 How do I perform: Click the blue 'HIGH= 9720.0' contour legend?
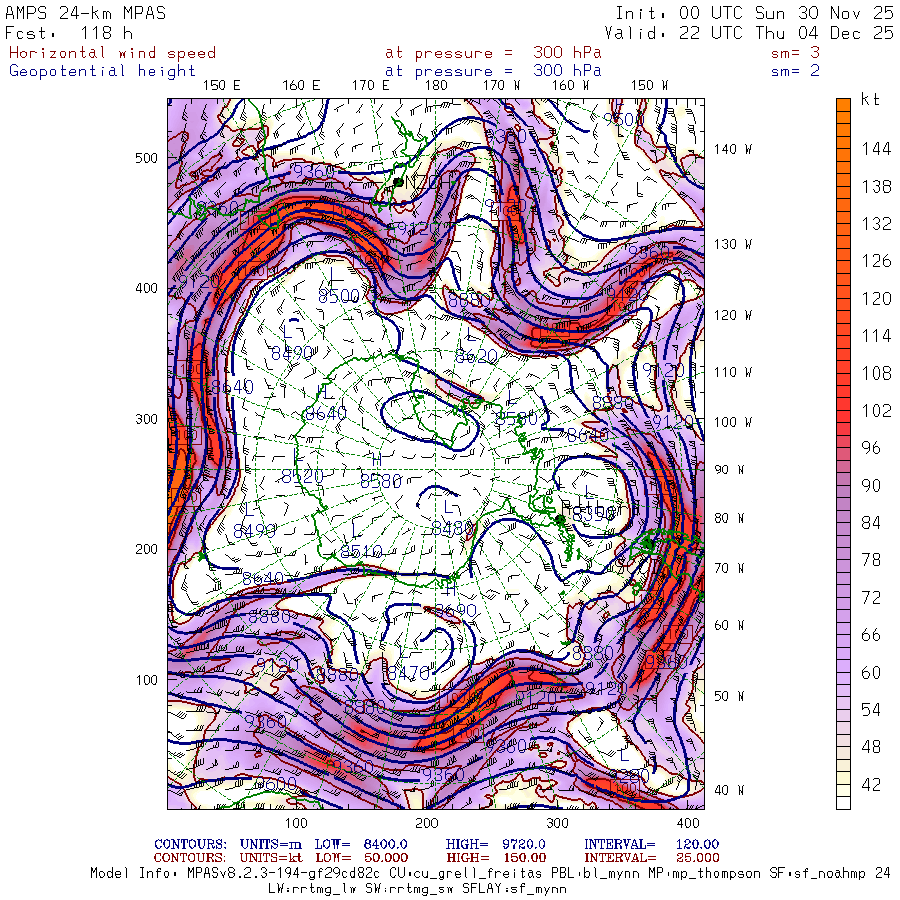click(495, 844)
